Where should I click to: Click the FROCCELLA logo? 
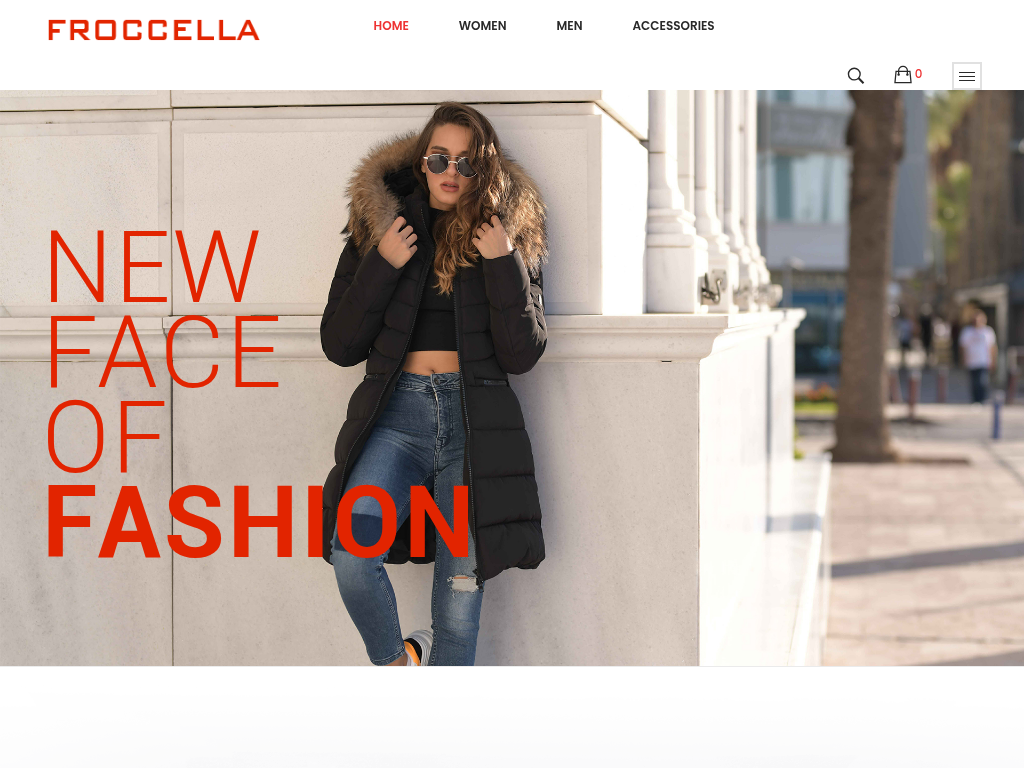154,30
